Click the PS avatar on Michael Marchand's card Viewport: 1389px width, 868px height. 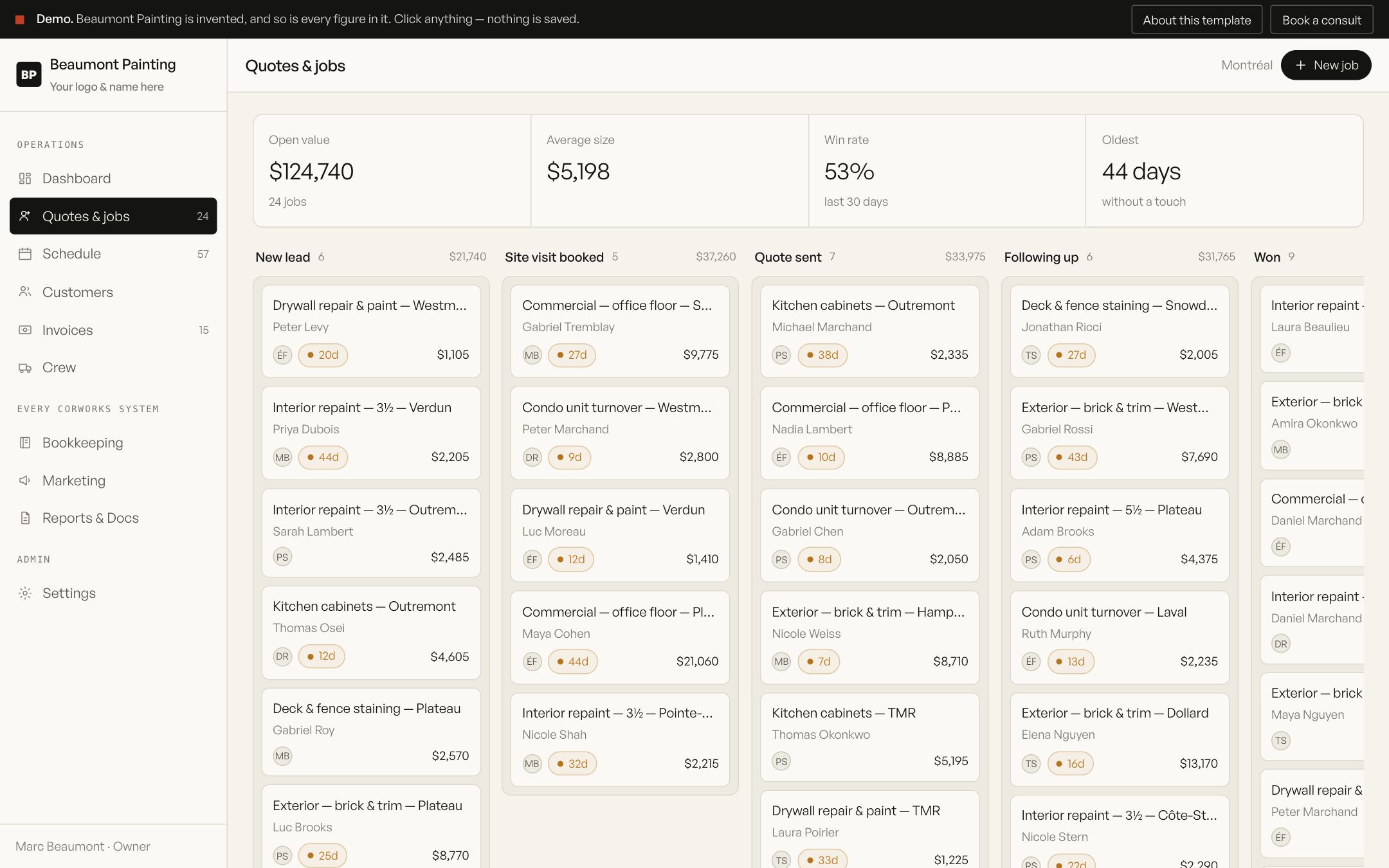[781, 355]
